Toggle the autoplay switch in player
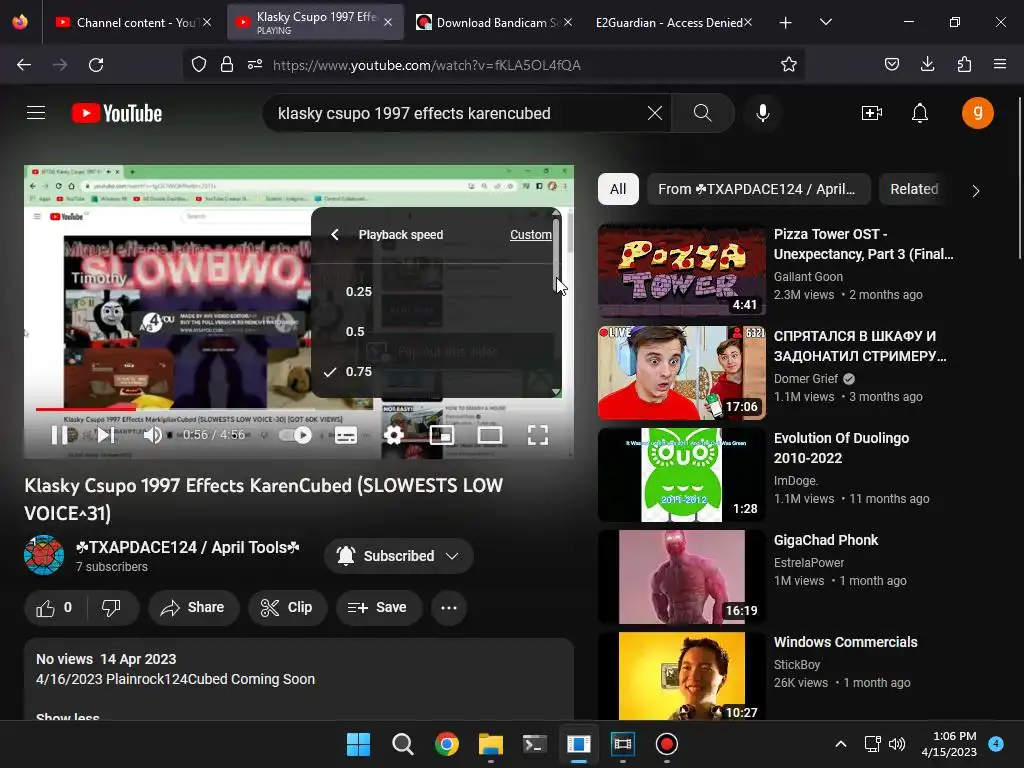This screenshot has height=768, width=1024. coord(296,435)
